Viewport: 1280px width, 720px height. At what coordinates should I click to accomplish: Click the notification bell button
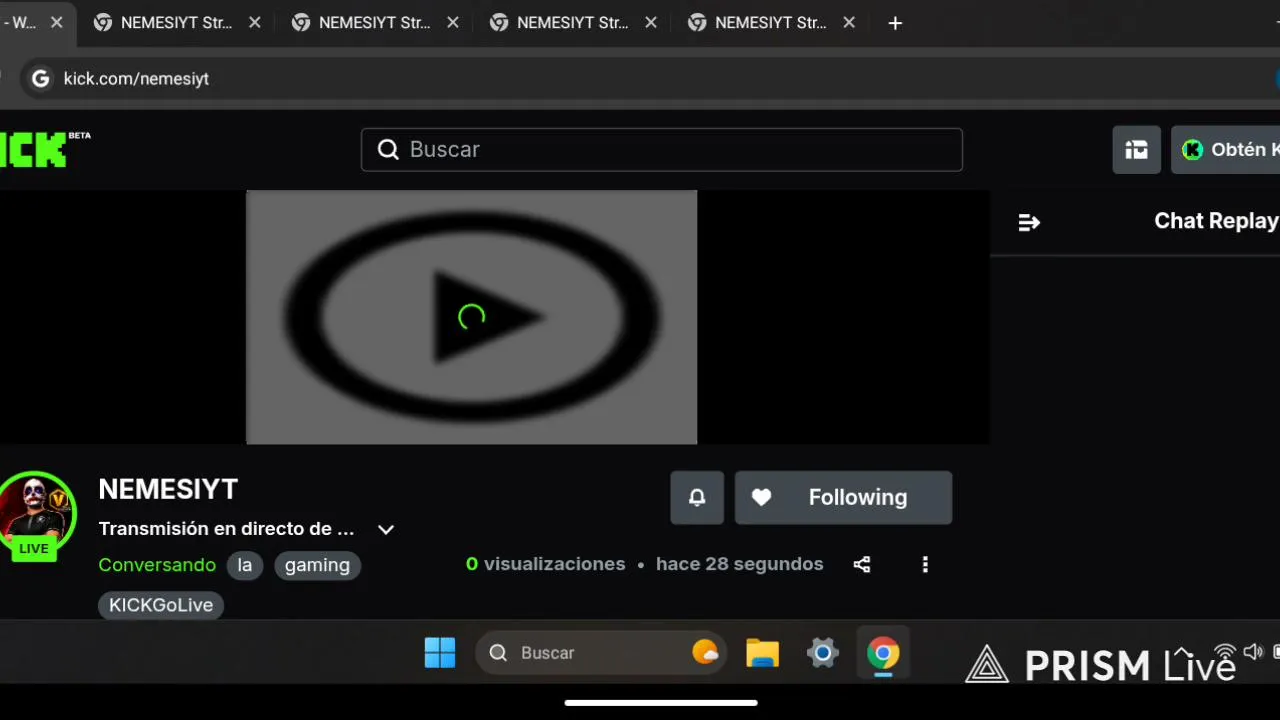697,497
